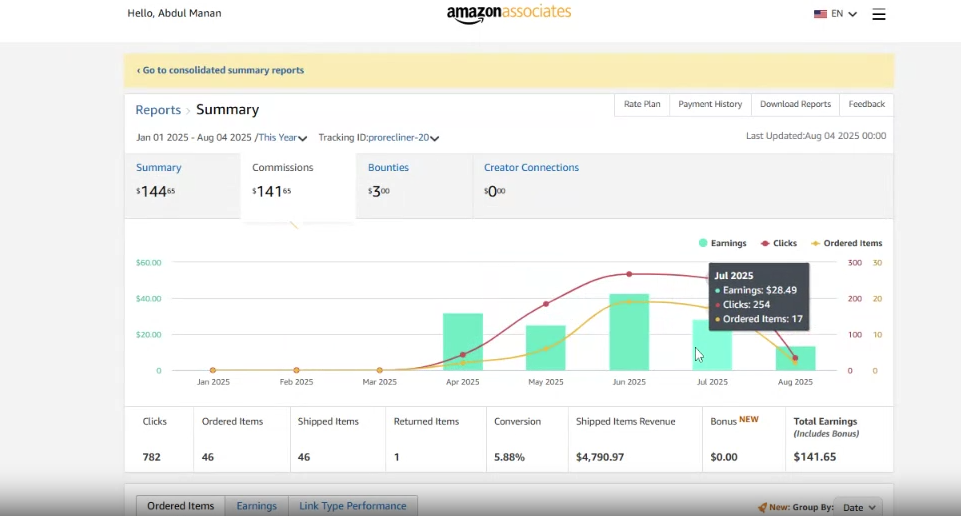Image resolution: width=961 pixels, height=516 pixels.
Task: Click Shipped Items Revenue $4,790.97
Action: coord(600,457)
